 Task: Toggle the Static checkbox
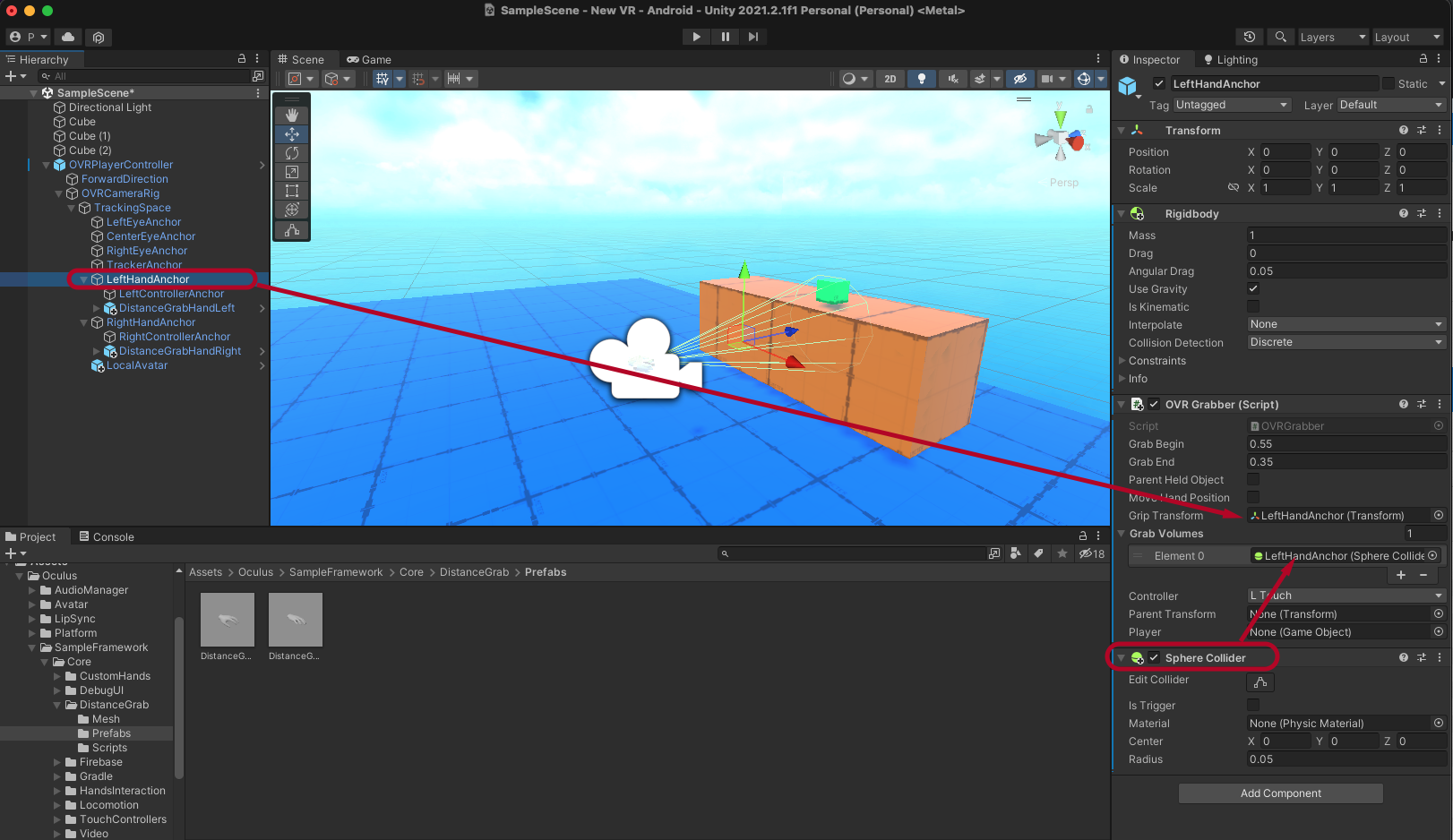coord(1389,83)
